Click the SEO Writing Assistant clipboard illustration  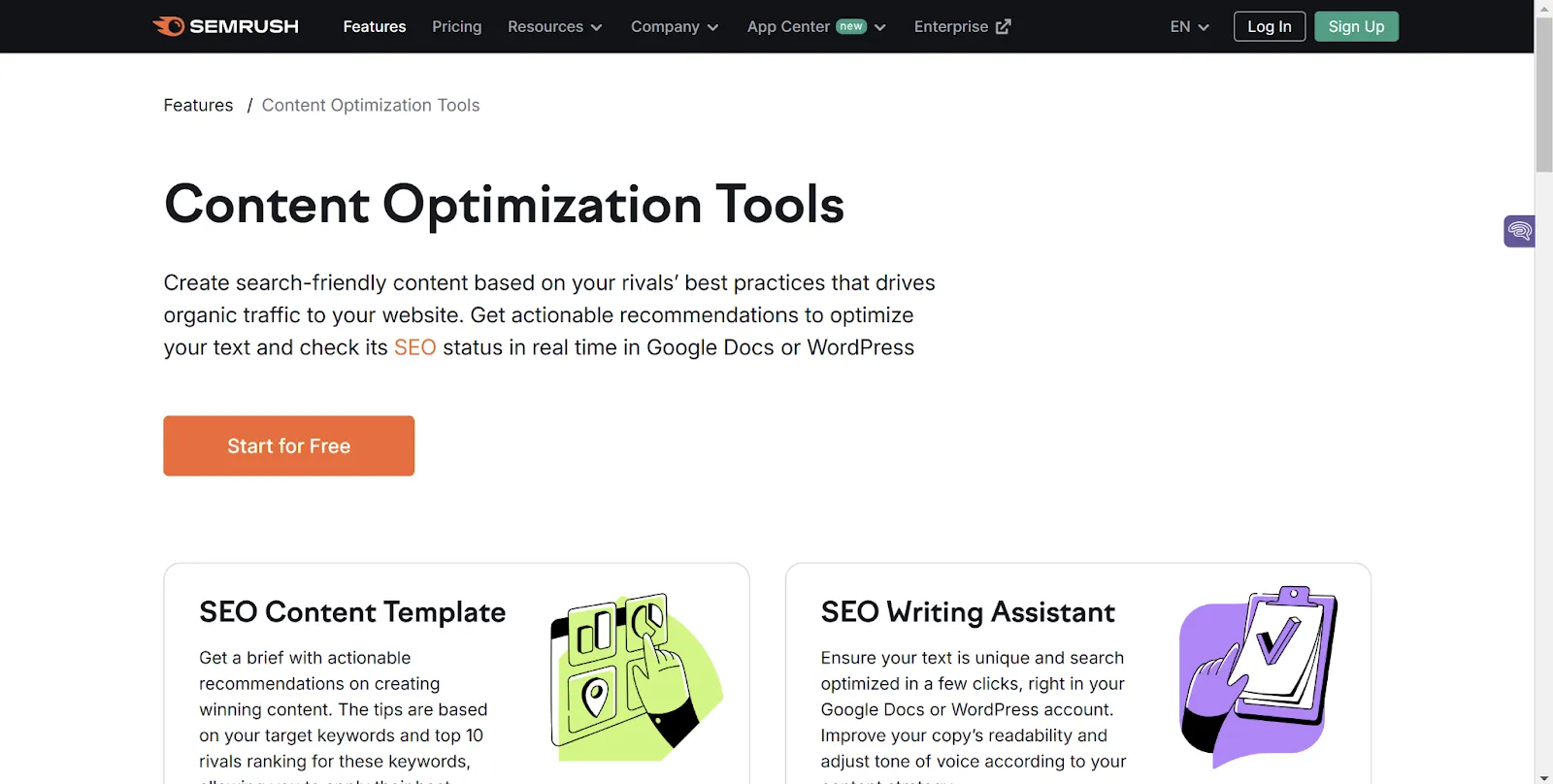(1258, 675)
